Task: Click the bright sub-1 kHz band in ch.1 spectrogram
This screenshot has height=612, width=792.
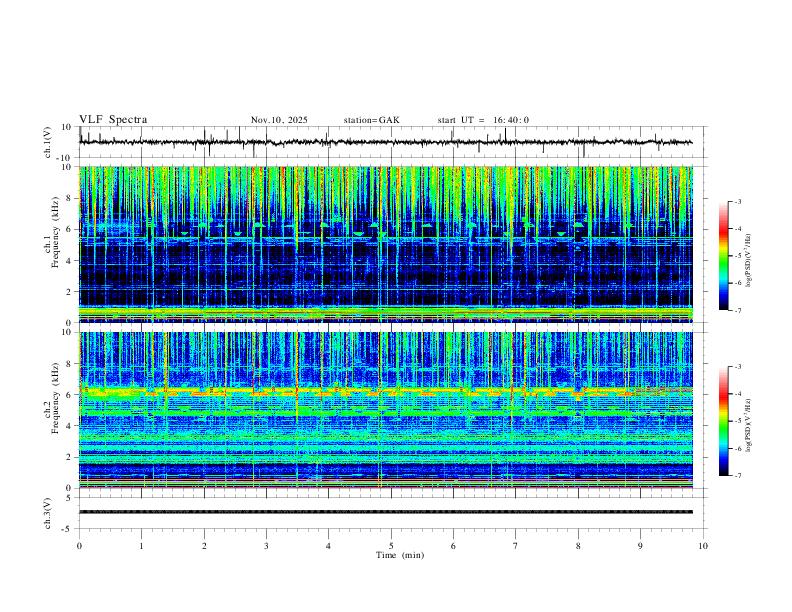Action: tap(386, 313)
